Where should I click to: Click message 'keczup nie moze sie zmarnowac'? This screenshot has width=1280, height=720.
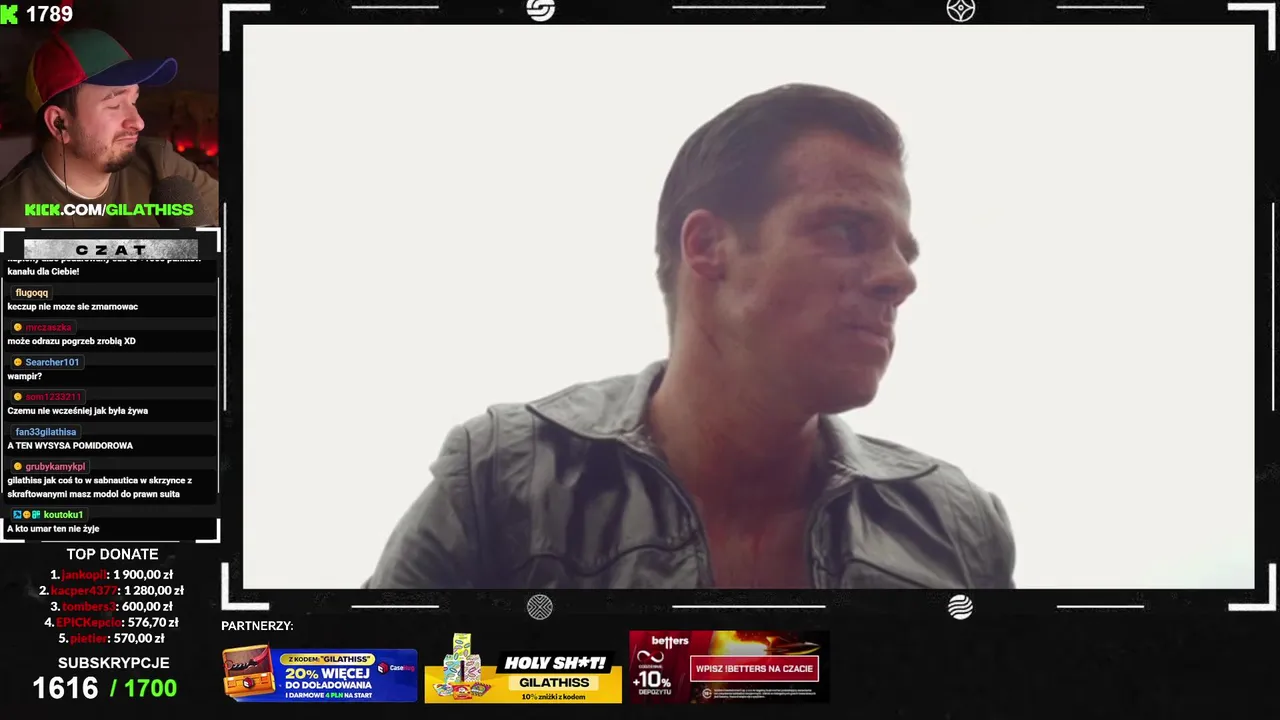(73, 307)
